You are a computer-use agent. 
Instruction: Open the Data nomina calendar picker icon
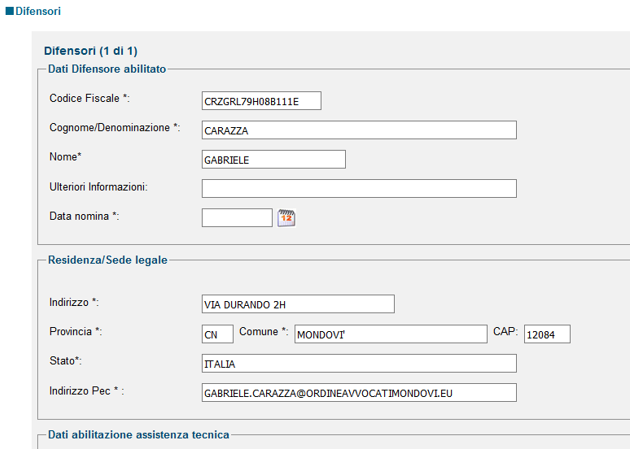click(x=286, y=218)
